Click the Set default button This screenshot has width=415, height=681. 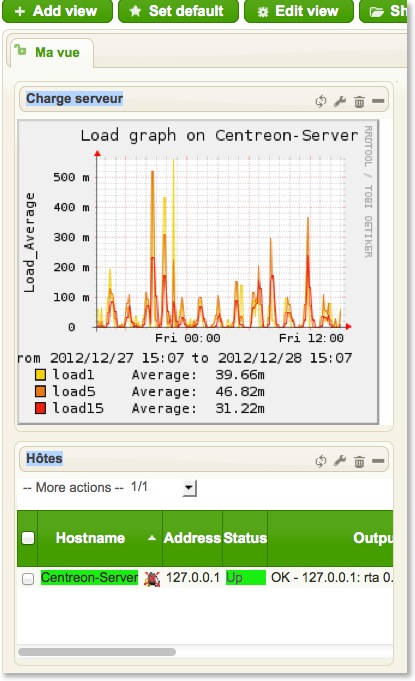[x=178, y=11]
